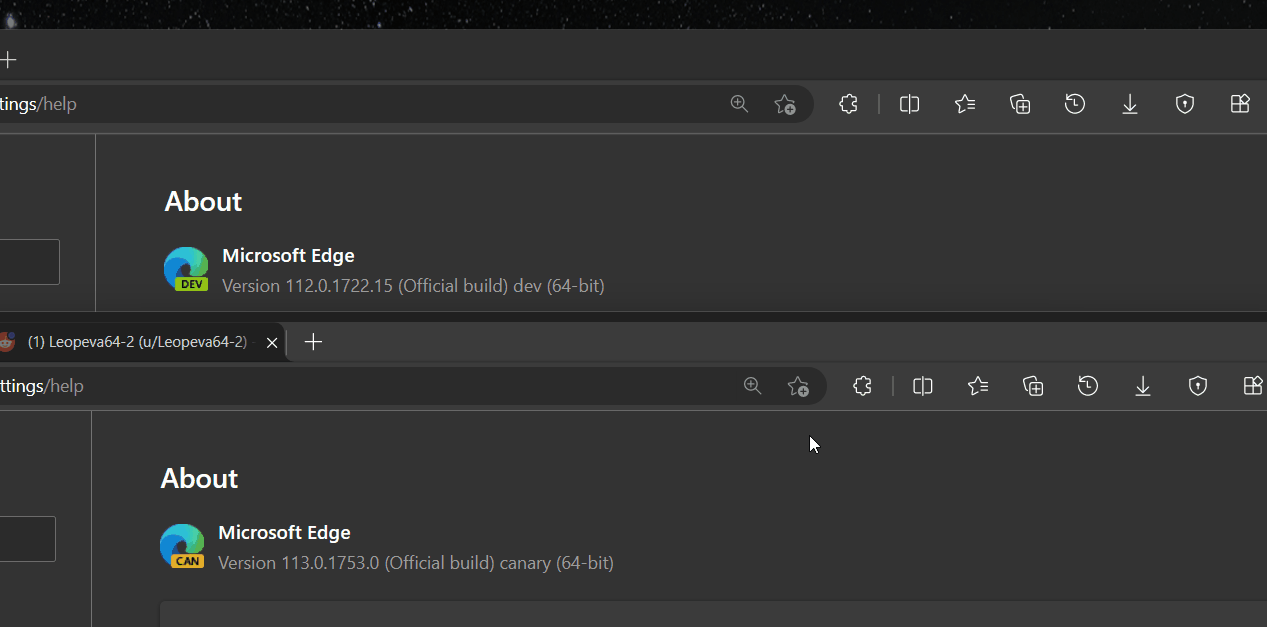Viewport: 1267px width, 627px height.
Task: Click the page zoom magnifier in the address bar
Action: click(x=739, y=104)
